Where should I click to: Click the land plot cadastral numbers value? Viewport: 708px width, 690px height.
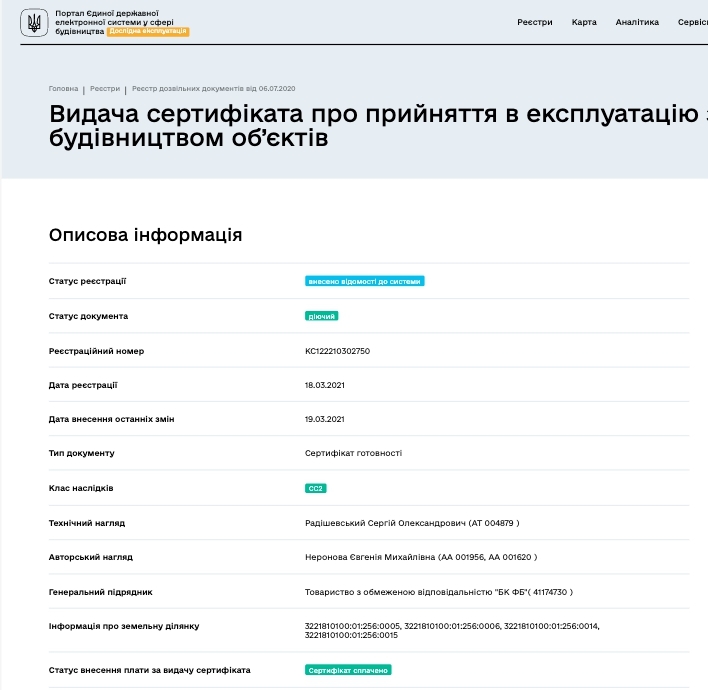pos(452,630)
